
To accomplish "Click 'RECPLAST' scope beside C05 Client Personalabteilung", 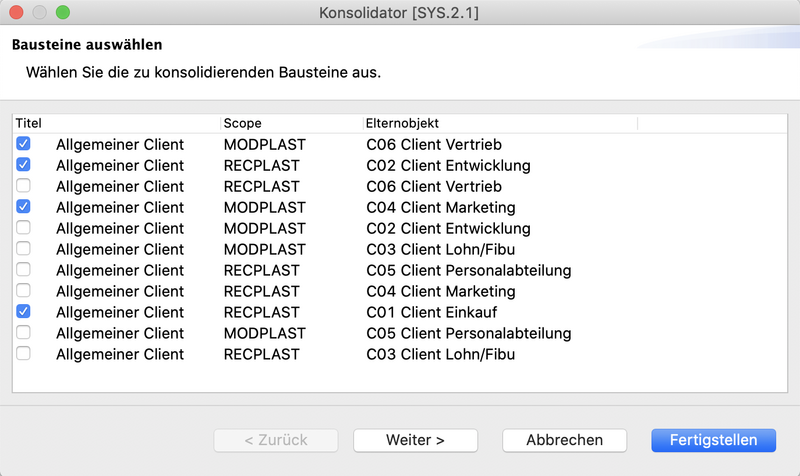I will (261, 270).
